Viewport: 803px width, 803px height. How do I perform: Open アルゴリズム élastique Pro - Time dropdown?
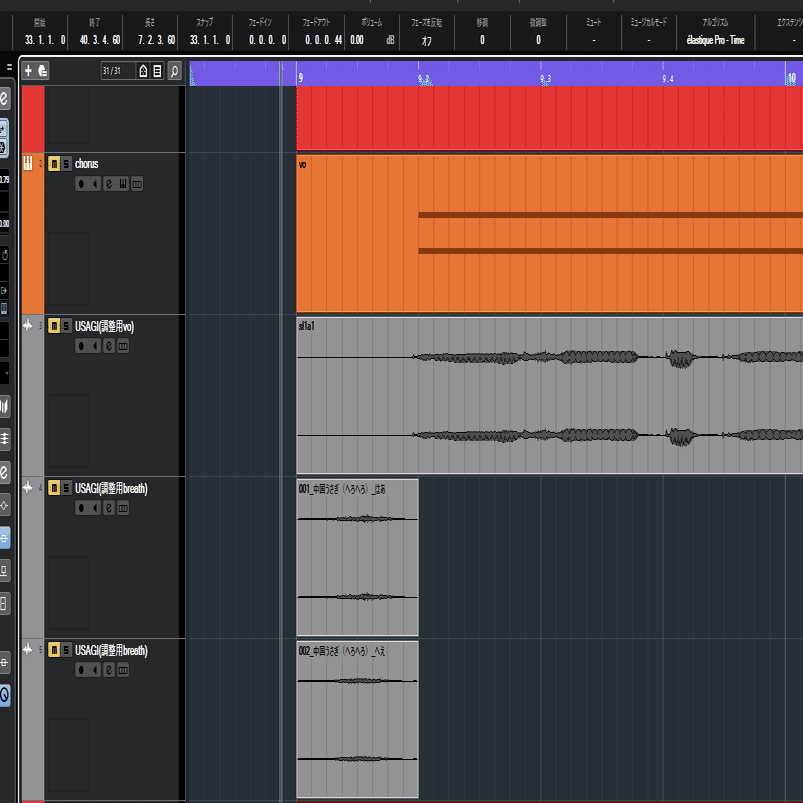coord(715,40)
